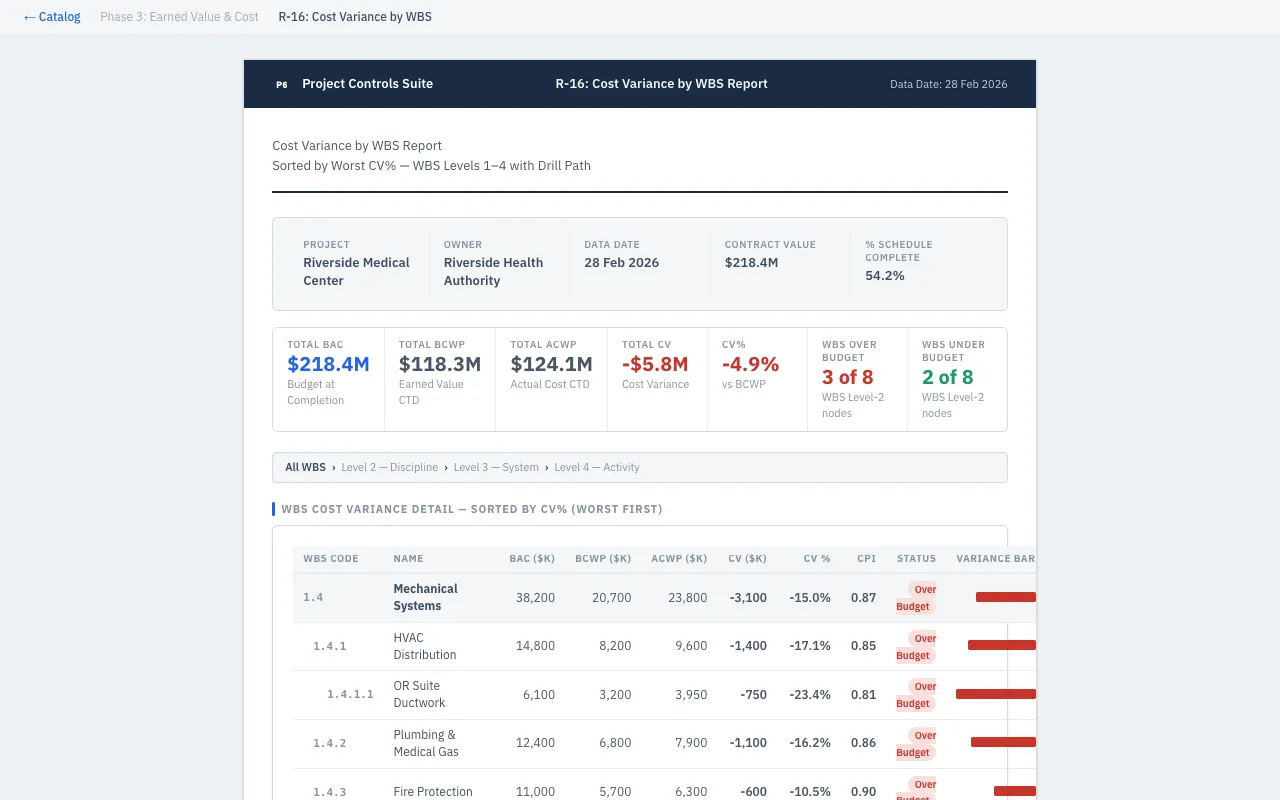Open Phase 3: Earned Value & Cost breadcrumb
The height and width of the screenshot is (800, 1280).
pos(179,16)
